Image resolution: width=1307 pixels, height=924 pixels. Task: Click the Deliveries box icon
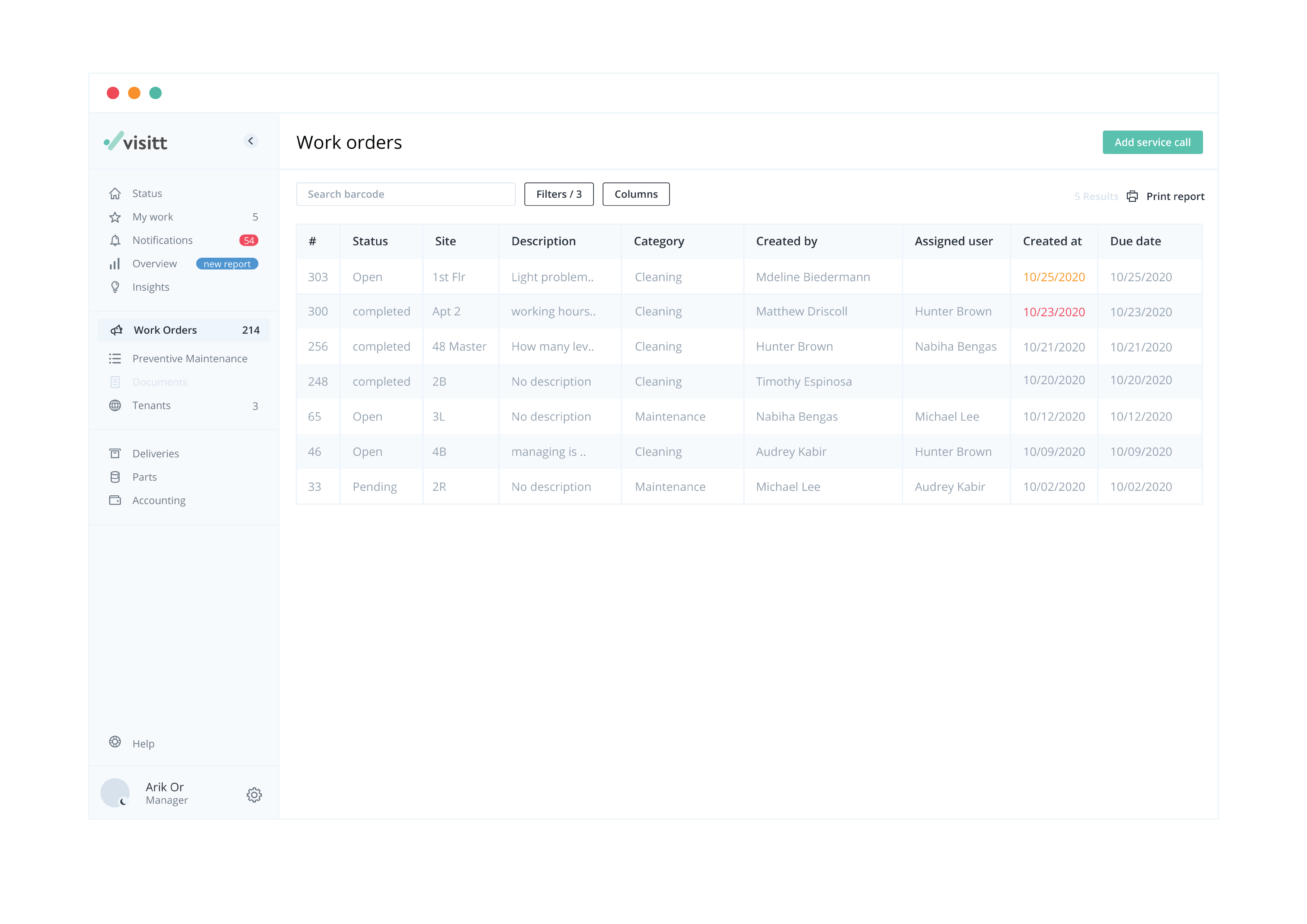click(115, 454)
